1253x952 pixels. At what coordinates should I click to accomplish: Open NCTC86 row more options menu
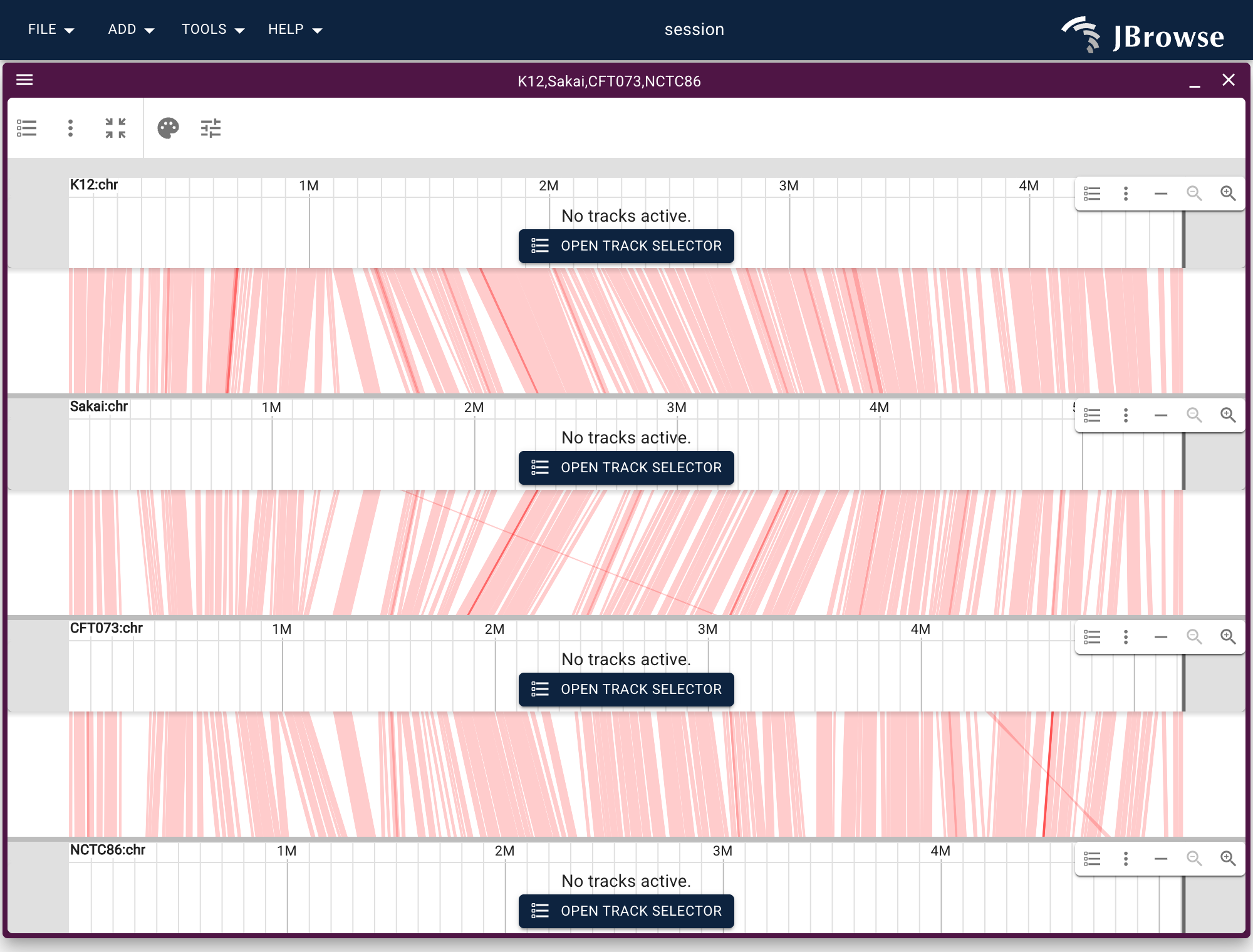(1126, 859)
